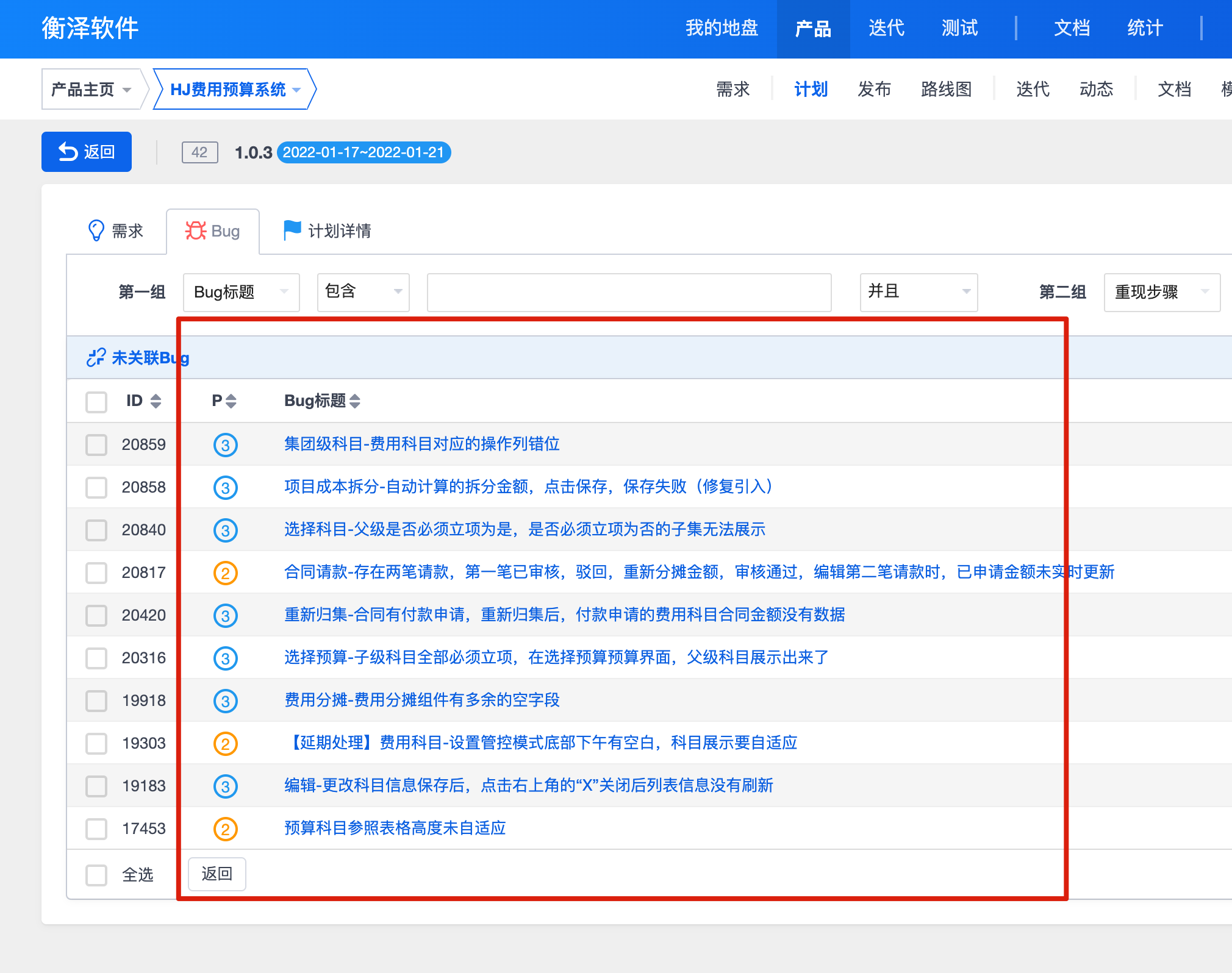Click the Bug tab's bug icon

(x=195, y=230)
